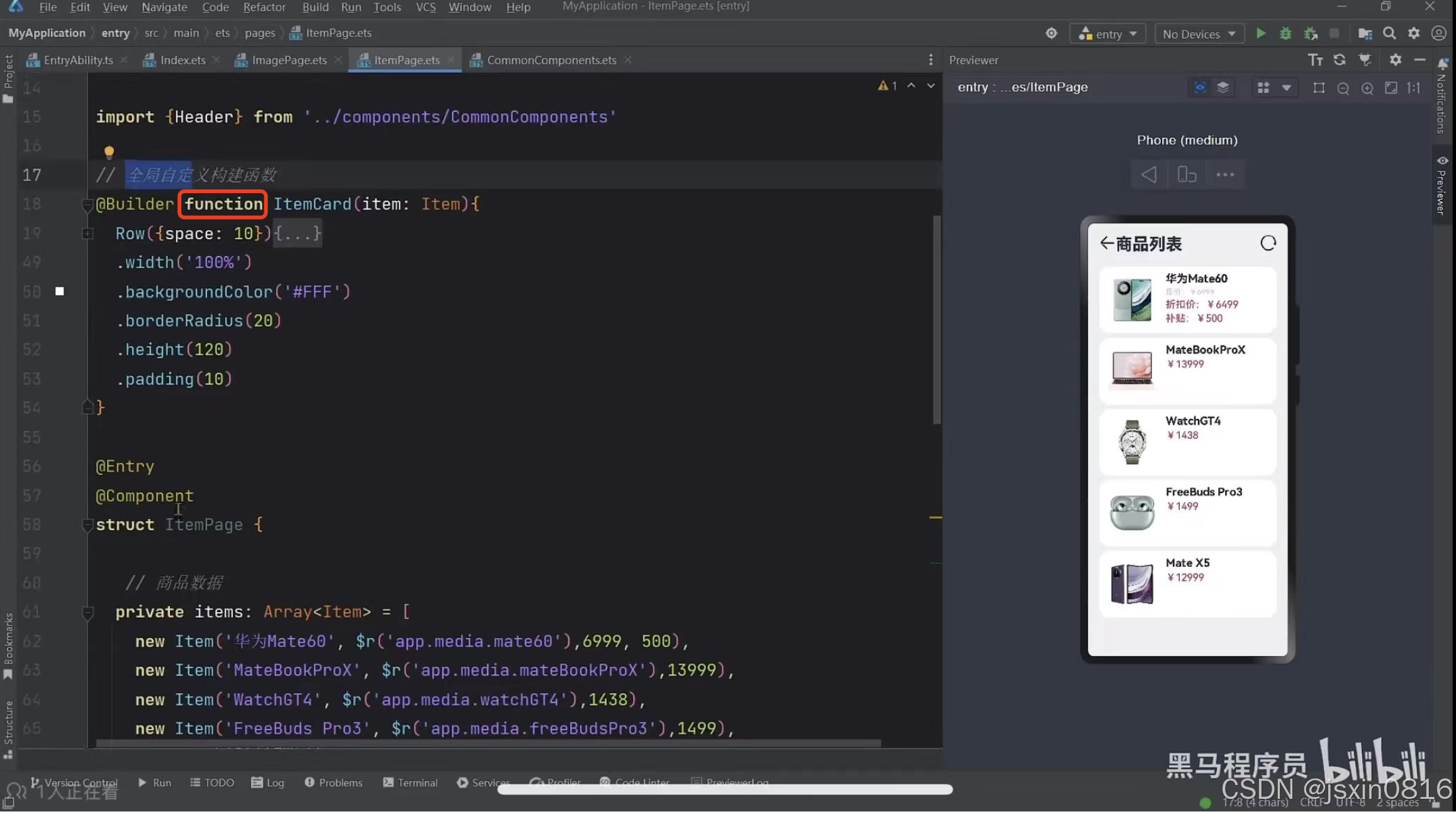Screen dimensions: 1456x814
Task: Refresh the Previewer with reload icon
Action: (1340, 60)
